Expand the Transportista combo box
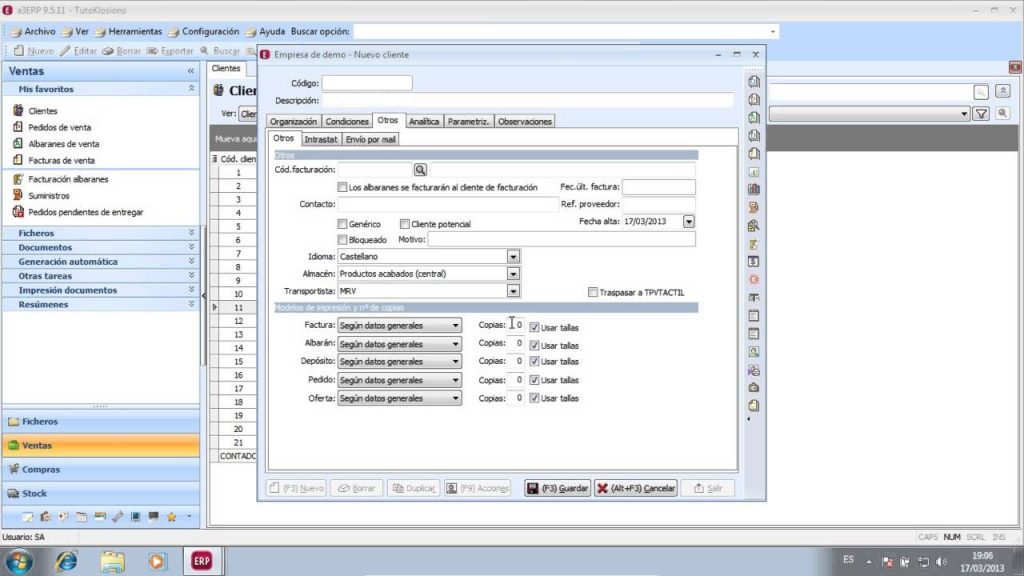Image resolution: width=1024 pixels, height=576 pixels. tap(513, 291)
